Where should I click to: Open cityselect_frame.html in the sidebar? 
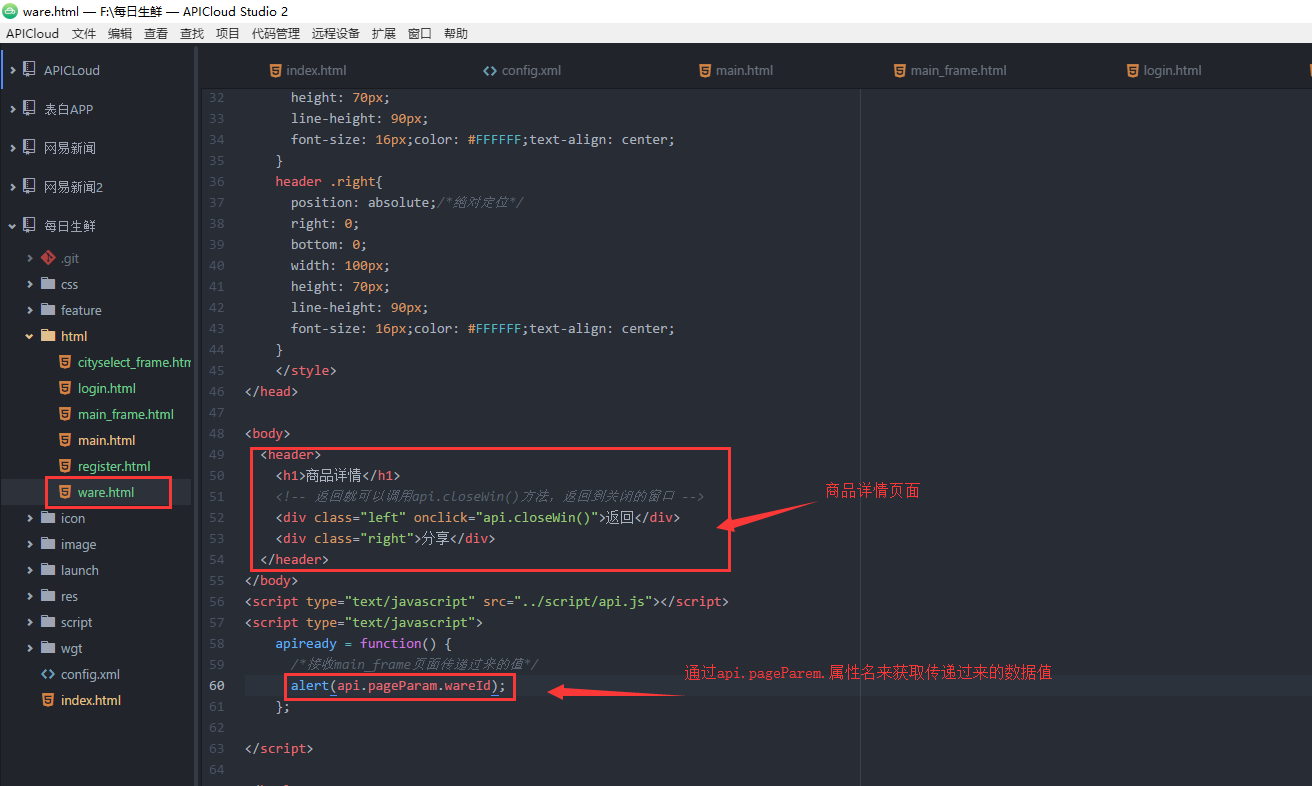click(133, 362)
